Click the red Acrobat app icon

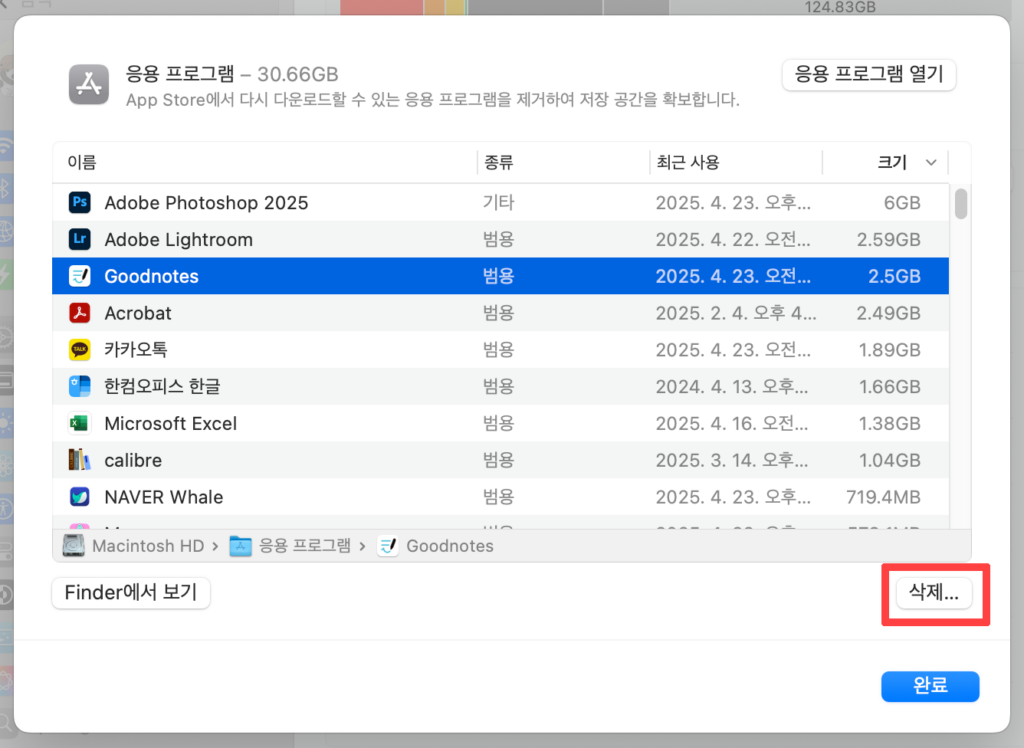[80, 313]
